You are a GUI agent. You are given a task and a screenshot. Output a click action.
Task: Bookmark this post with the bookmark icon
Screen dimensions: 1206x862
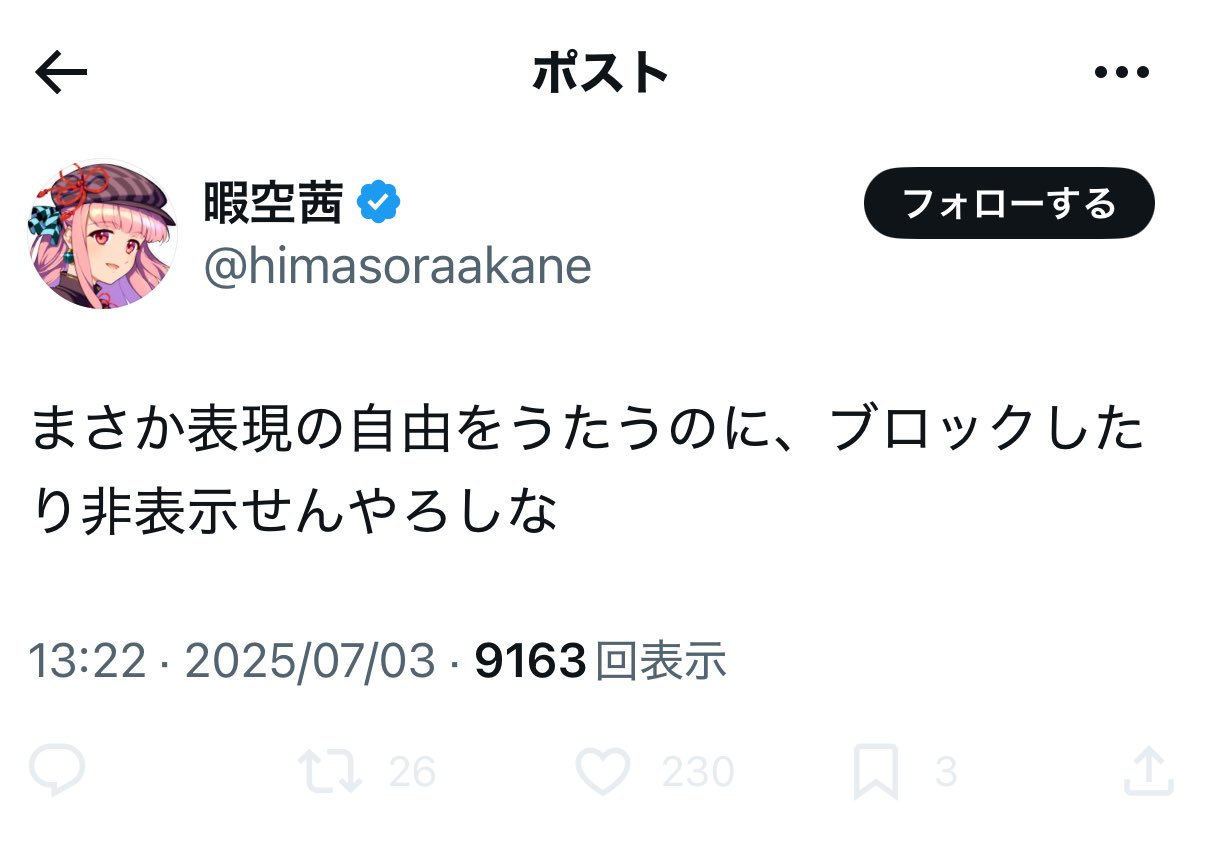point(875,773)
